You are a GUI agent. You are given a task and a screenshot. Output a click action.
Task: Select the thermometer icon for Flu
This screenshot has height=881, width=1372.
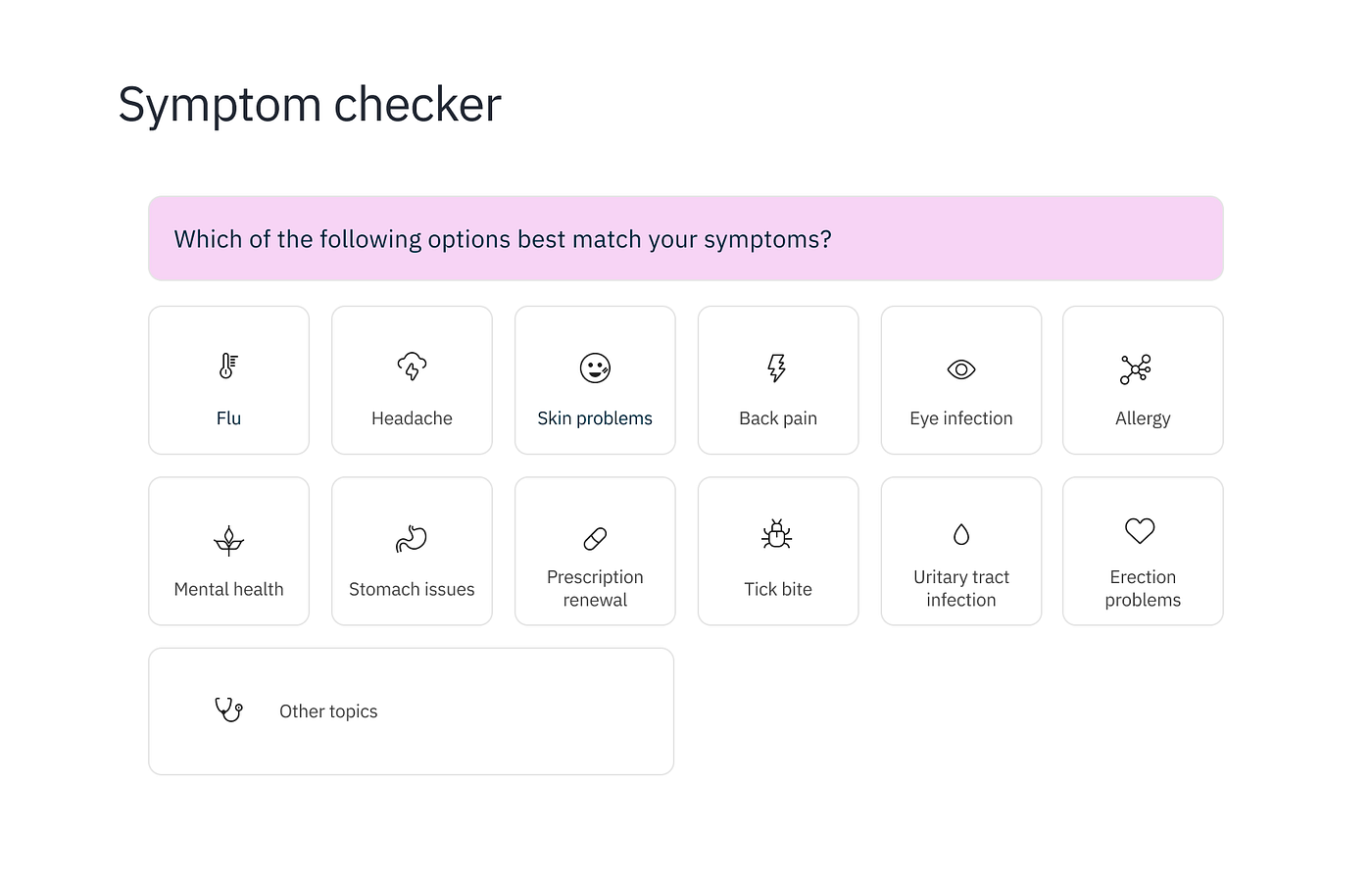tap(228, 367)
